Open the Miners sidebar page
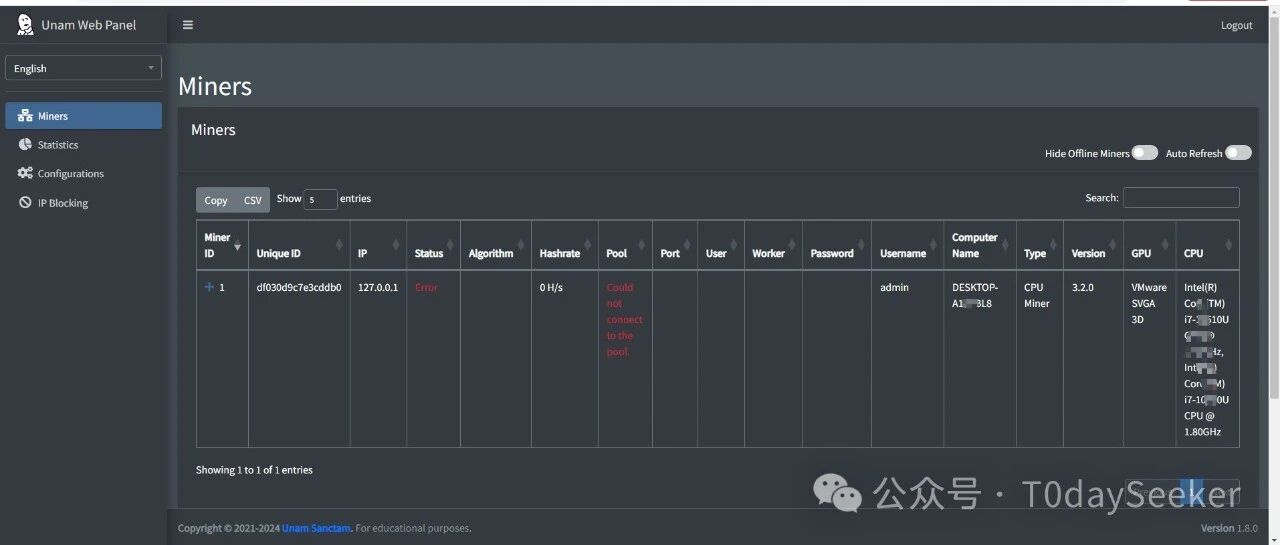 tap(83, 116)
